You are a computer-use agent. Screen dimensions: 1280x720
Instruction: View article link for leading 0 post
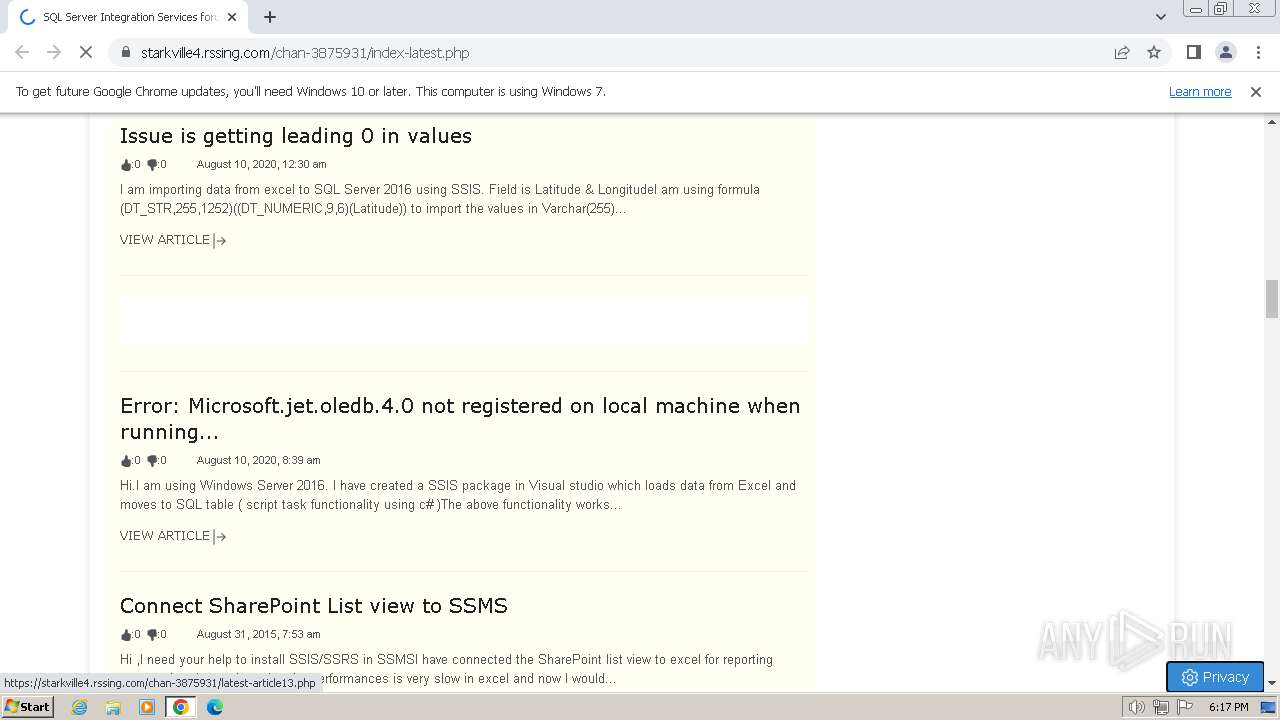point(173,240)
